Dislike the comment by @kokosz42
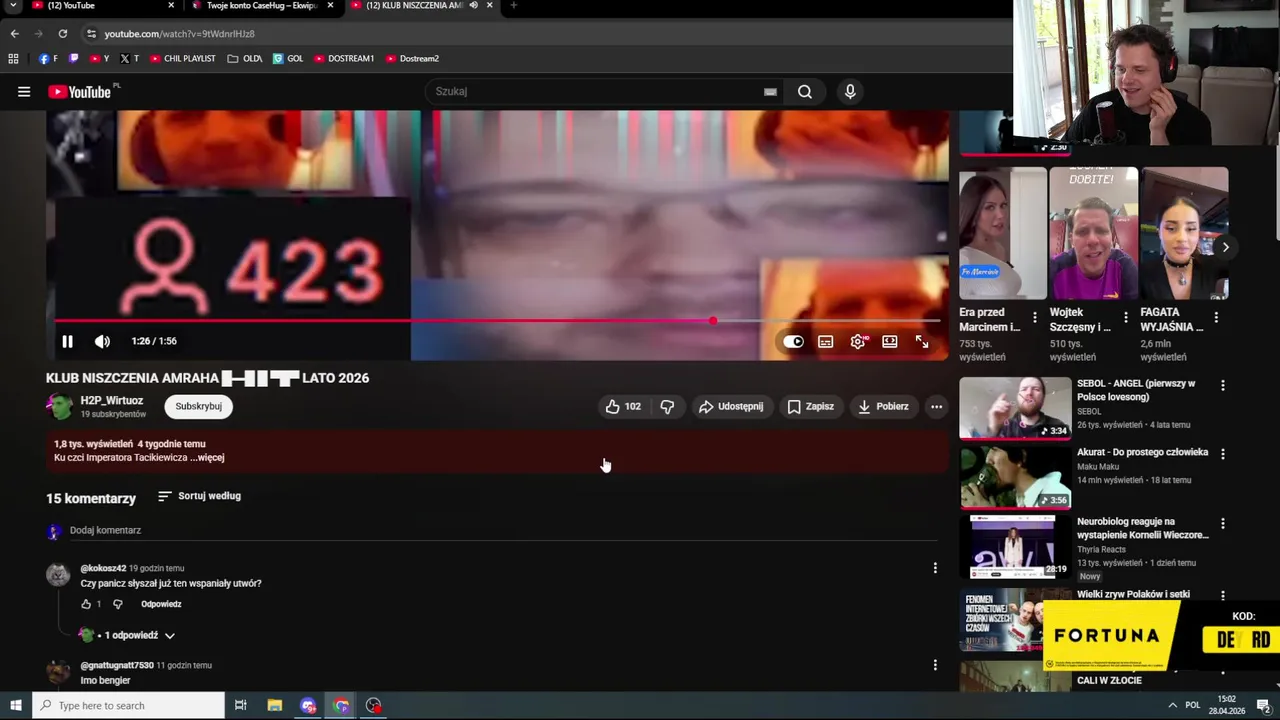Image resolution: width=1280 pixels, height=720 pixels. (x=117, y=604)
